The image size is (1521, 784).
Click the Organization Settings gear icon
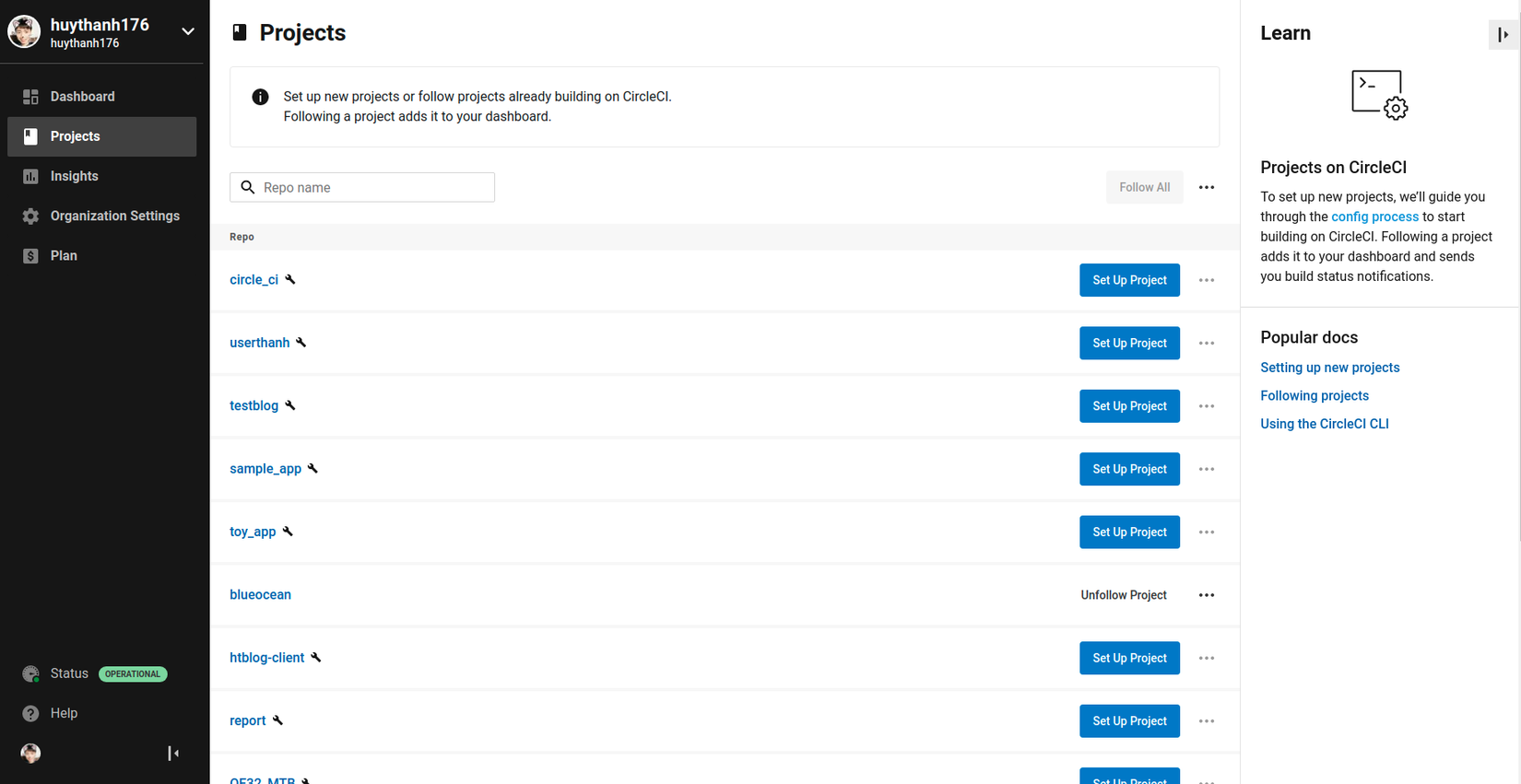pyautogui.click(x=30, y=216)
